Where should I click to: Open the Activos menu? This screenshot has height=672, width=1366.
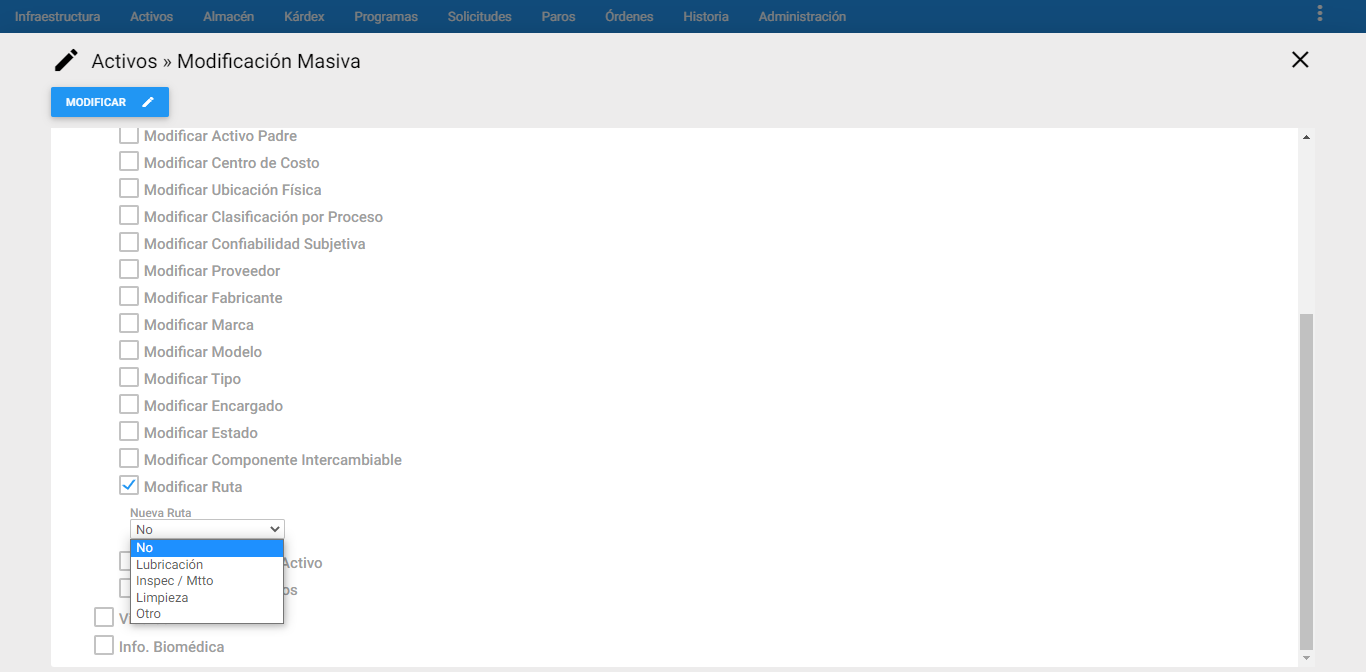coord(151,17)
